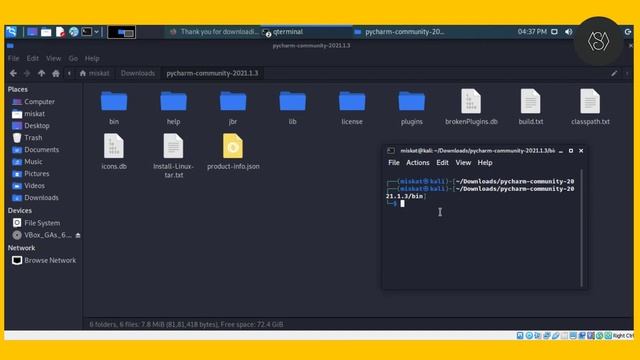Open the file manager Help menu
The image size is (640, 360).
pos(92,58)
